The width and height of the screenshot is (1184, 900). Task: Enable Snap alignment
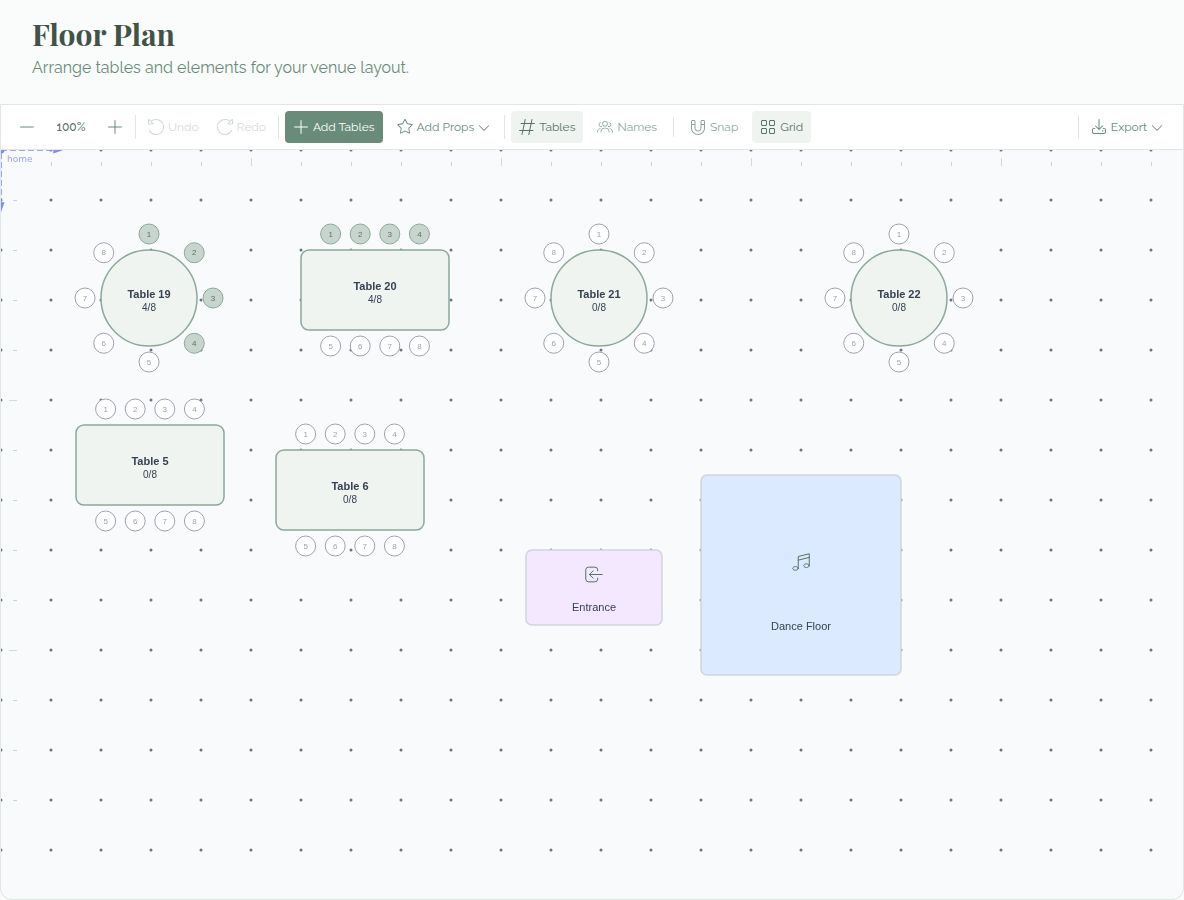coord(714,127)
